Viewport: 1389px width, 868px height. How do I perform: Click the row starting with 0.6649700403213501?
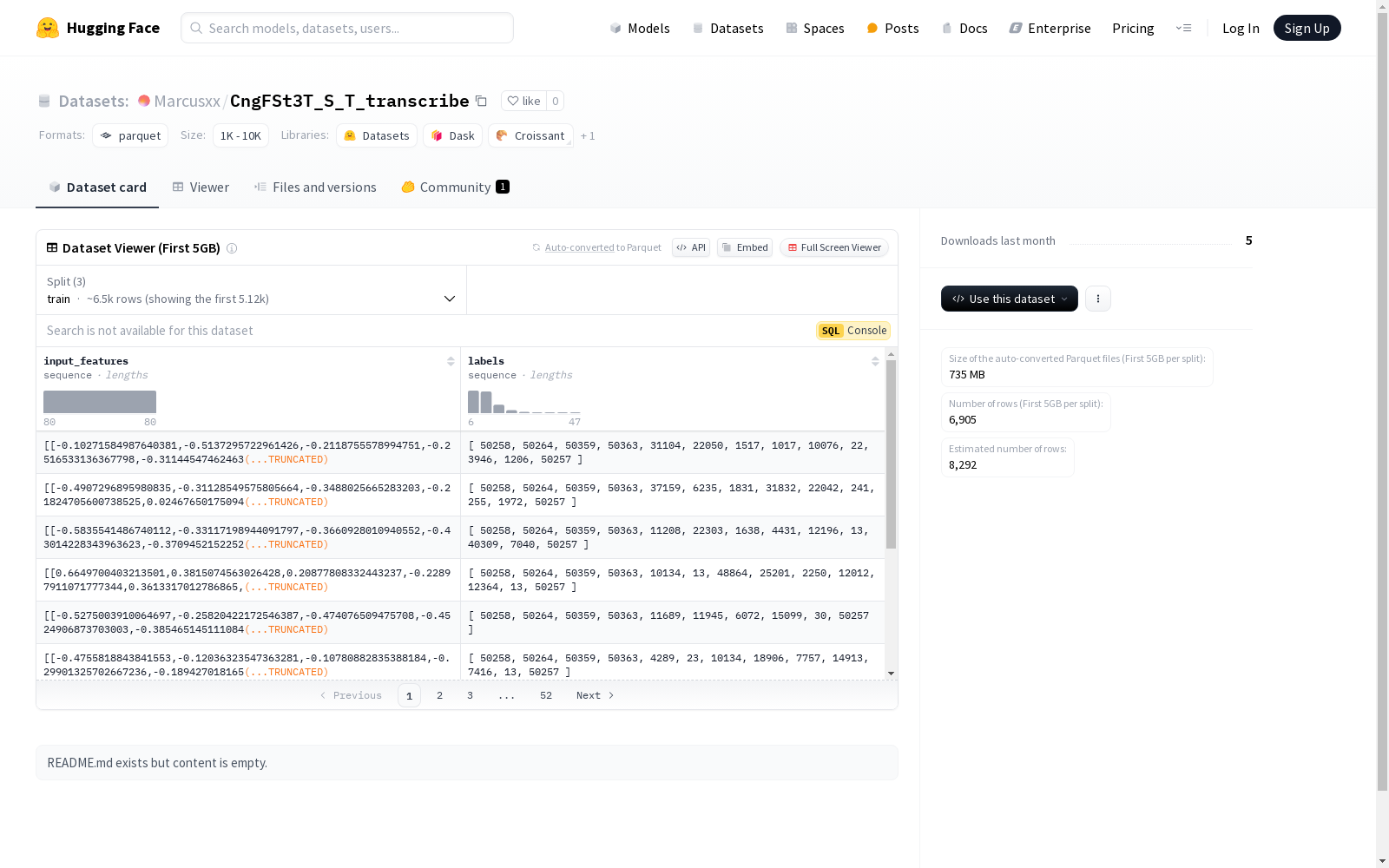(461, 580)
